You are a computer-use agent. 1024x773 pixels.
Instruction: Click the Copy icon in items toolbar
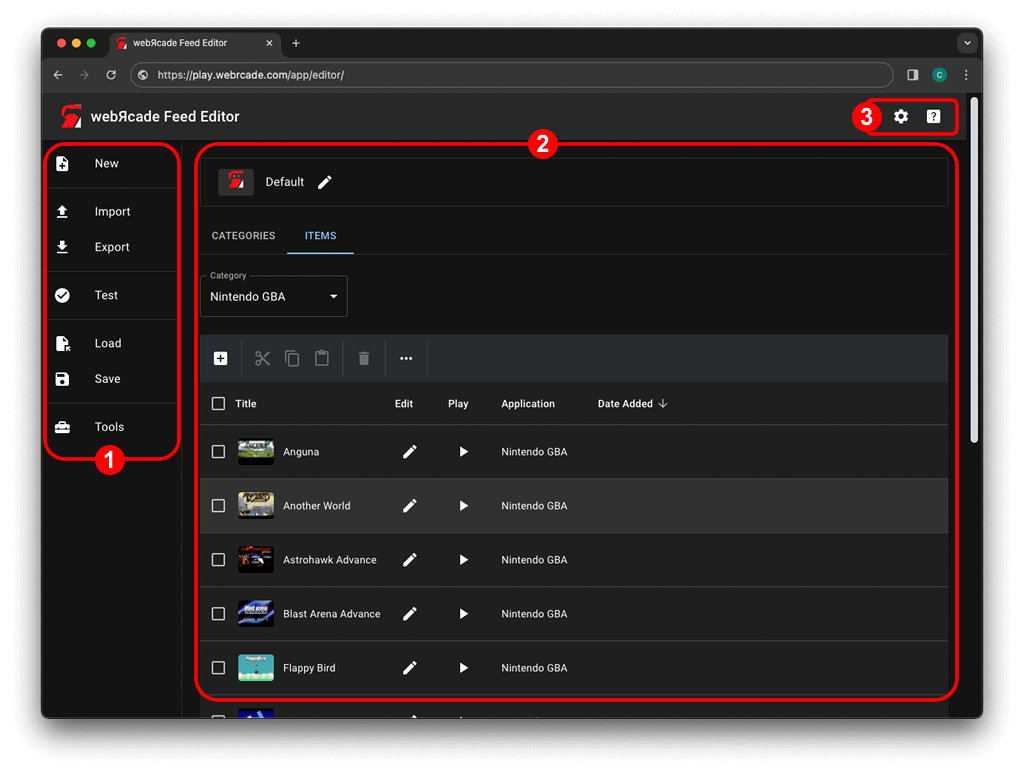click(x=292, y=358)
